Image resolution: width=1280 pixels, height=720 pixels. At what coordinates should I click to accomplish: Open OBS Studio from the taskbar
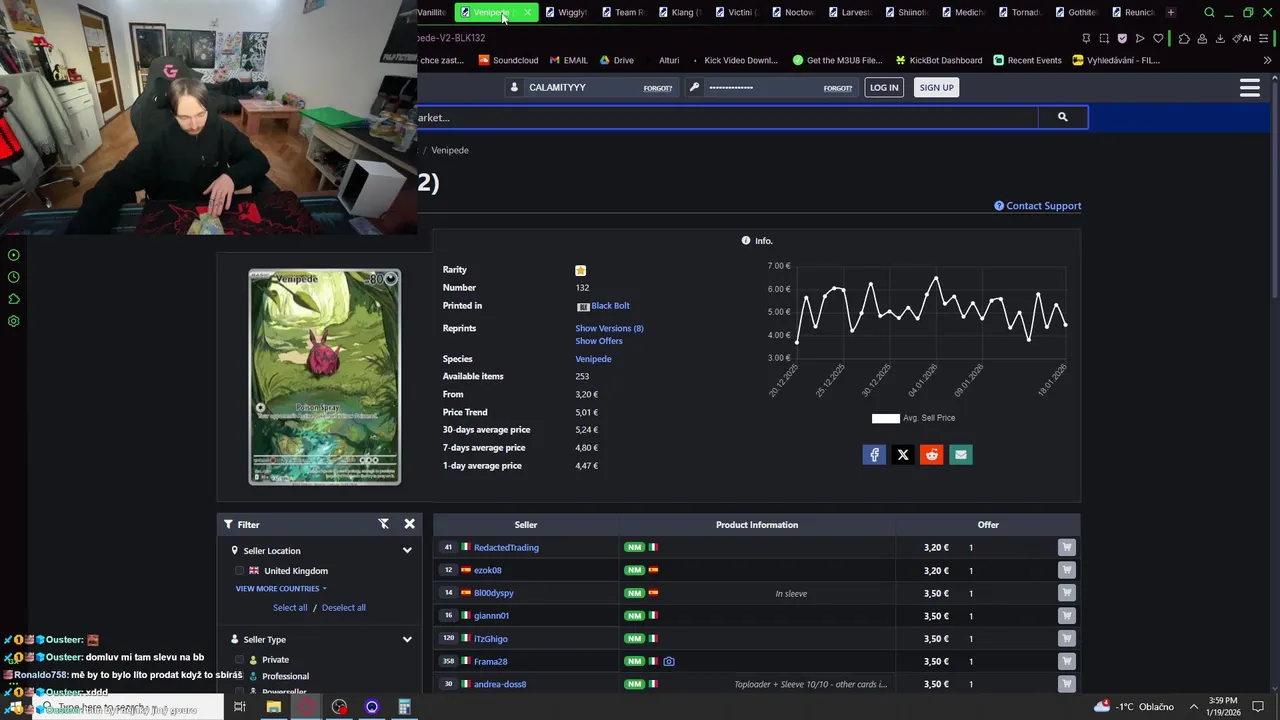[339, 707]
